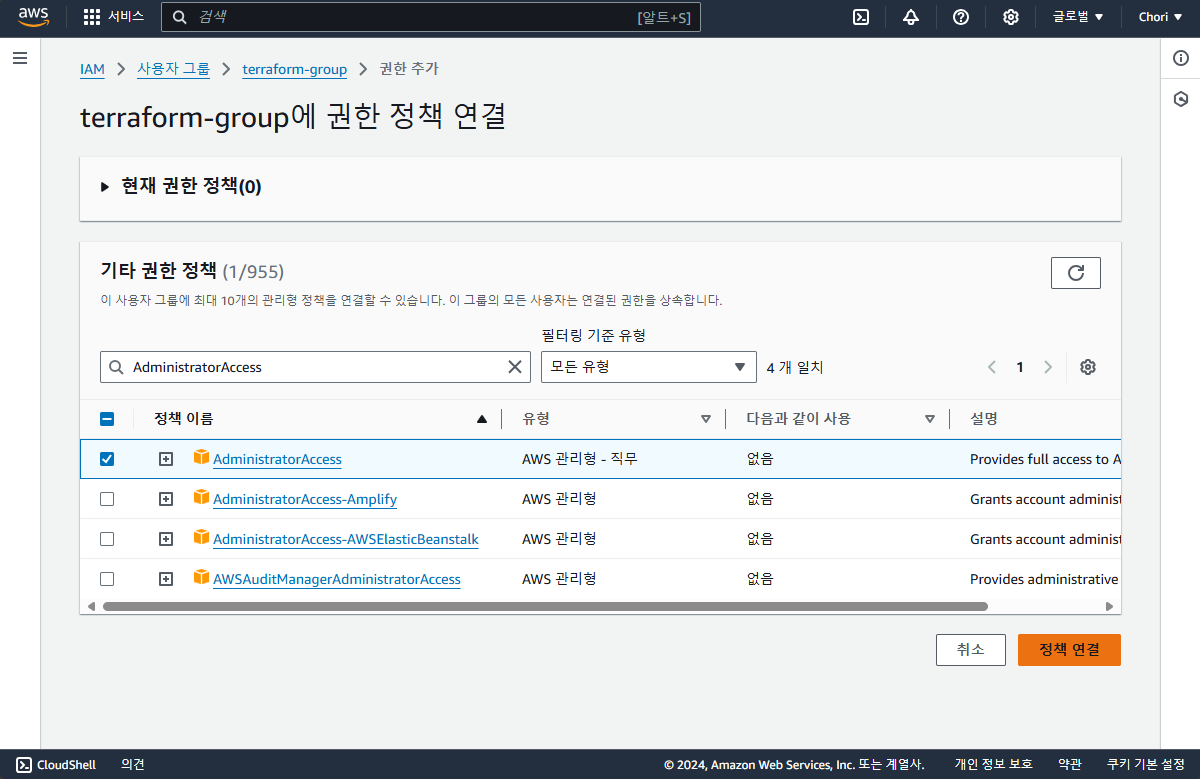Open the AWSAuditManagerAdministratorAccess policy link

coord(337,579)
